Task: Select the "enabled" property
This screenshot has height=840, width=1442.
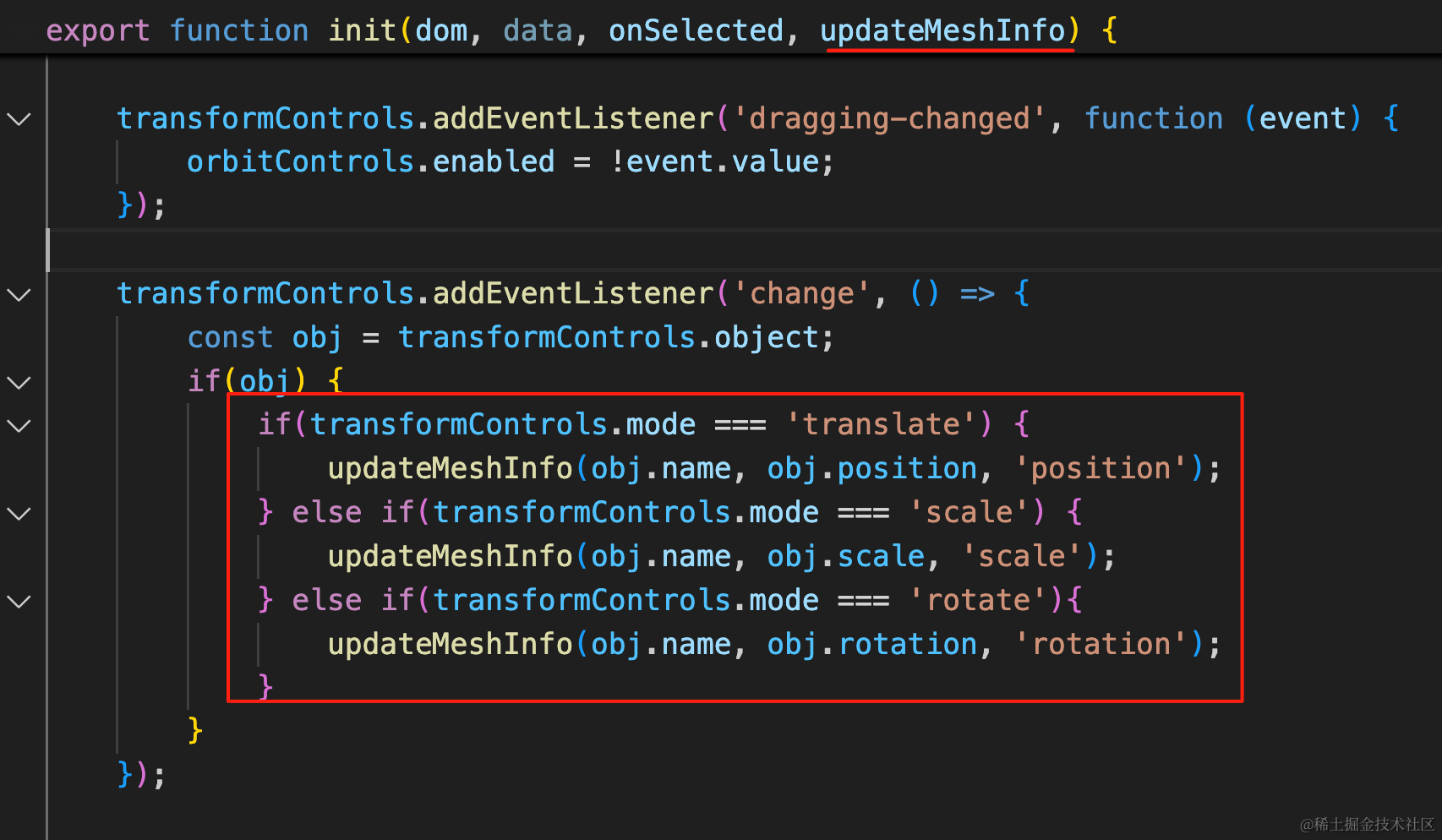Action: 494,162
